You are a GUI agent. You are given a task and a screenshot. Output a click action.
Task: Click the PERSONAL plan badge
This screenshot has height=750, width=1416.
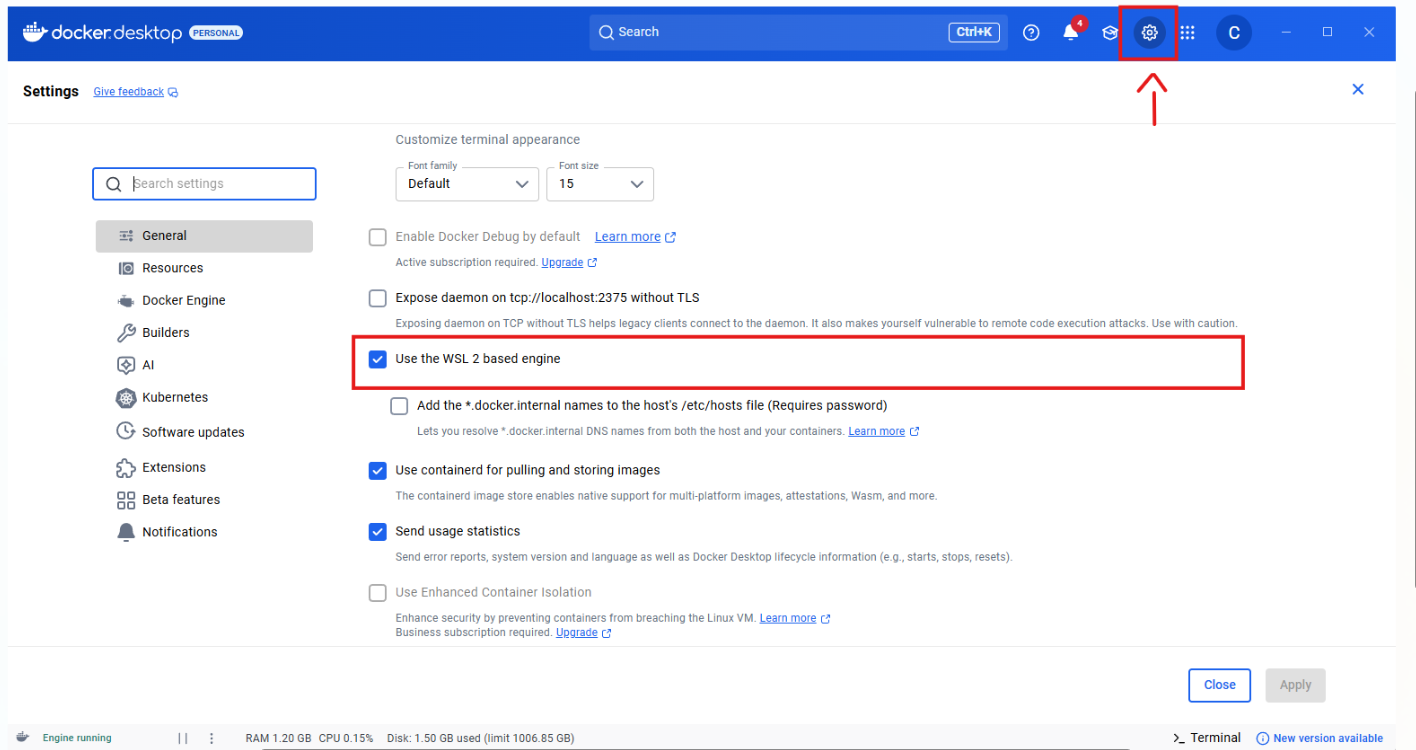point(215,33)
